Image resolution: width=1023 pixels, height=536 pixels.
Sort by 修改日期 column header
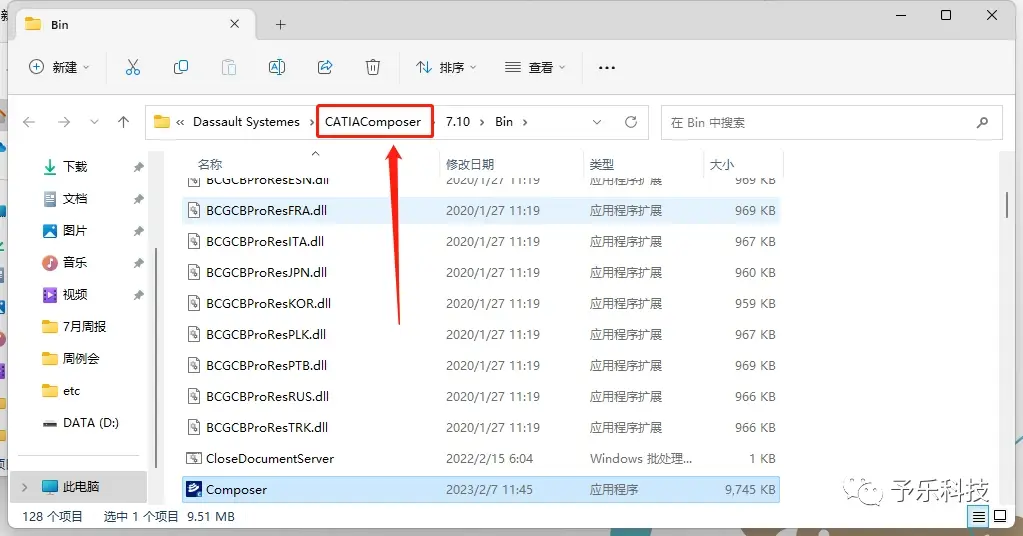470,164
